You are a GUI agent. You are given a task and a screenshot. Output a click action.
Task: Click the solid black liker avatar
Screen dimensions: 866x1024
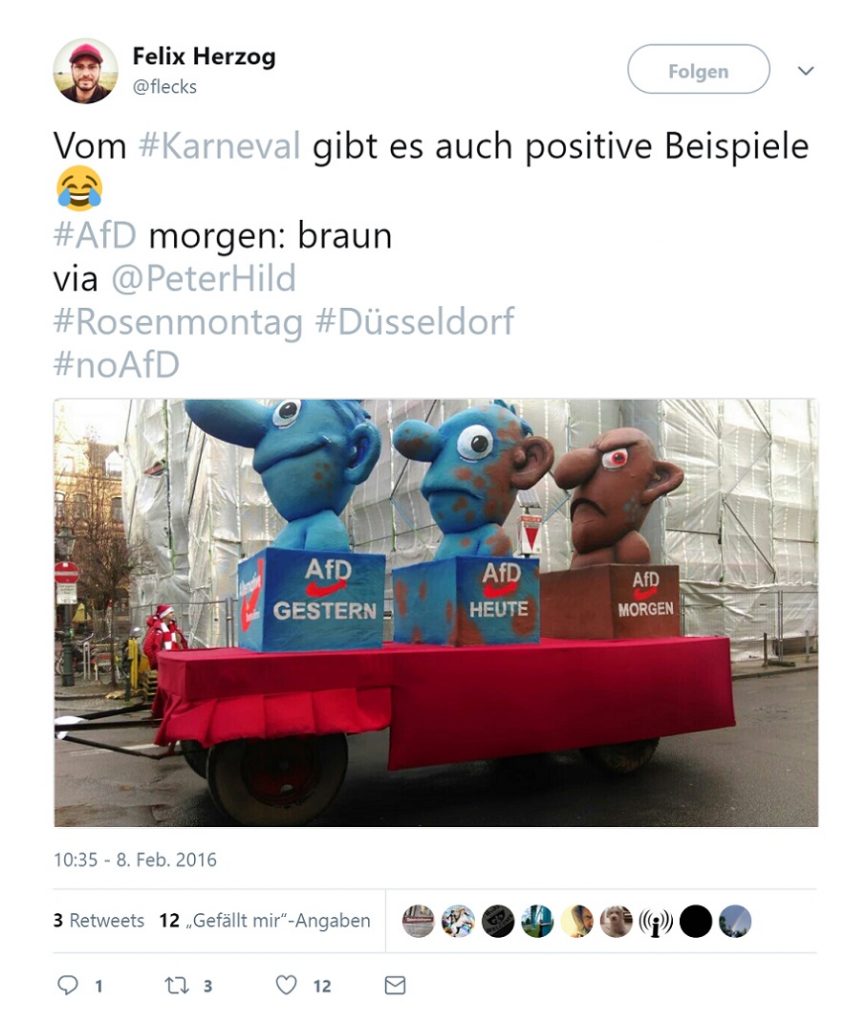696,921
